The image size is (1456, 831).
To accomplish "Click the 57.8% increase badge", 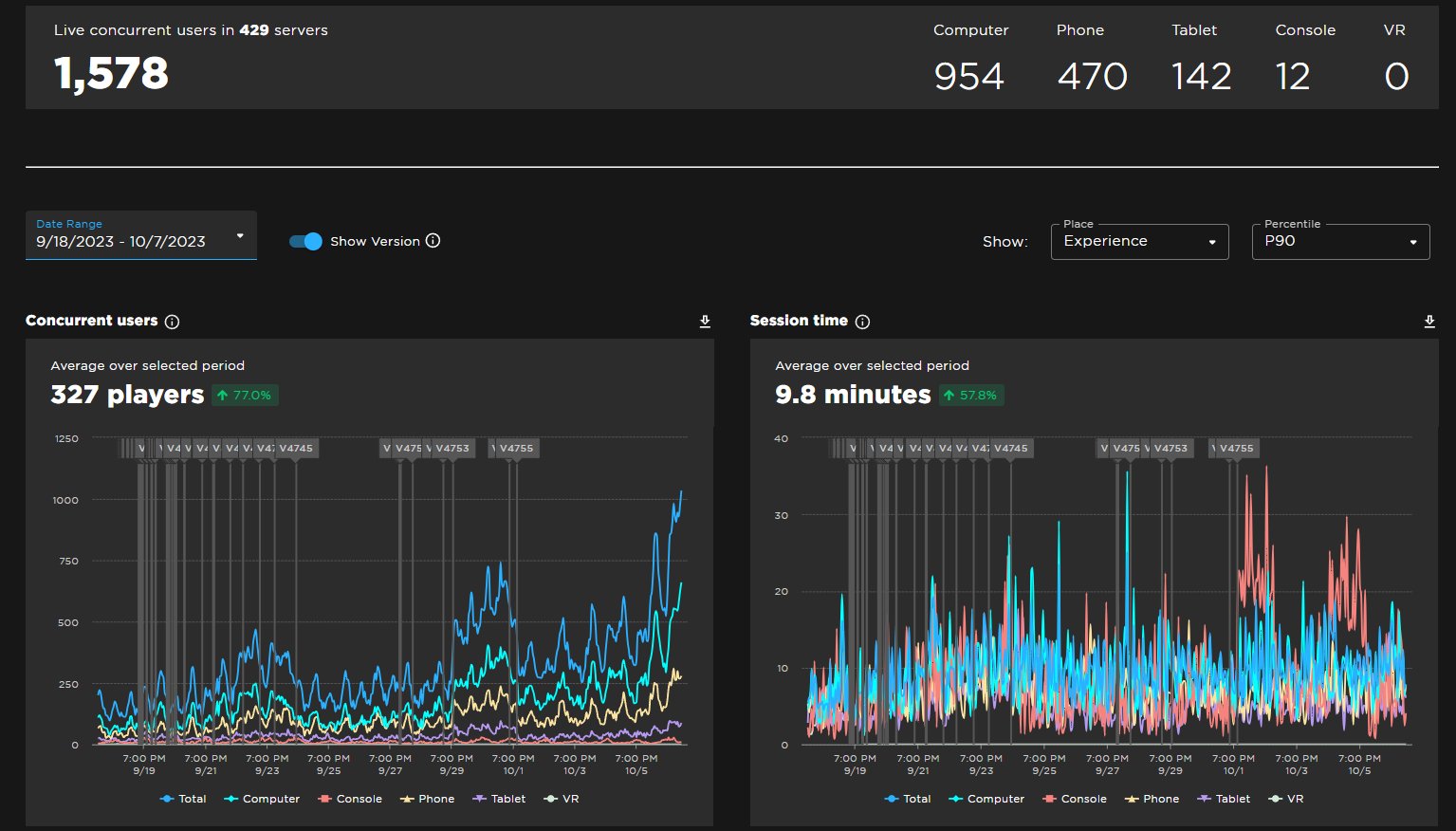I will tap(971, 396).
